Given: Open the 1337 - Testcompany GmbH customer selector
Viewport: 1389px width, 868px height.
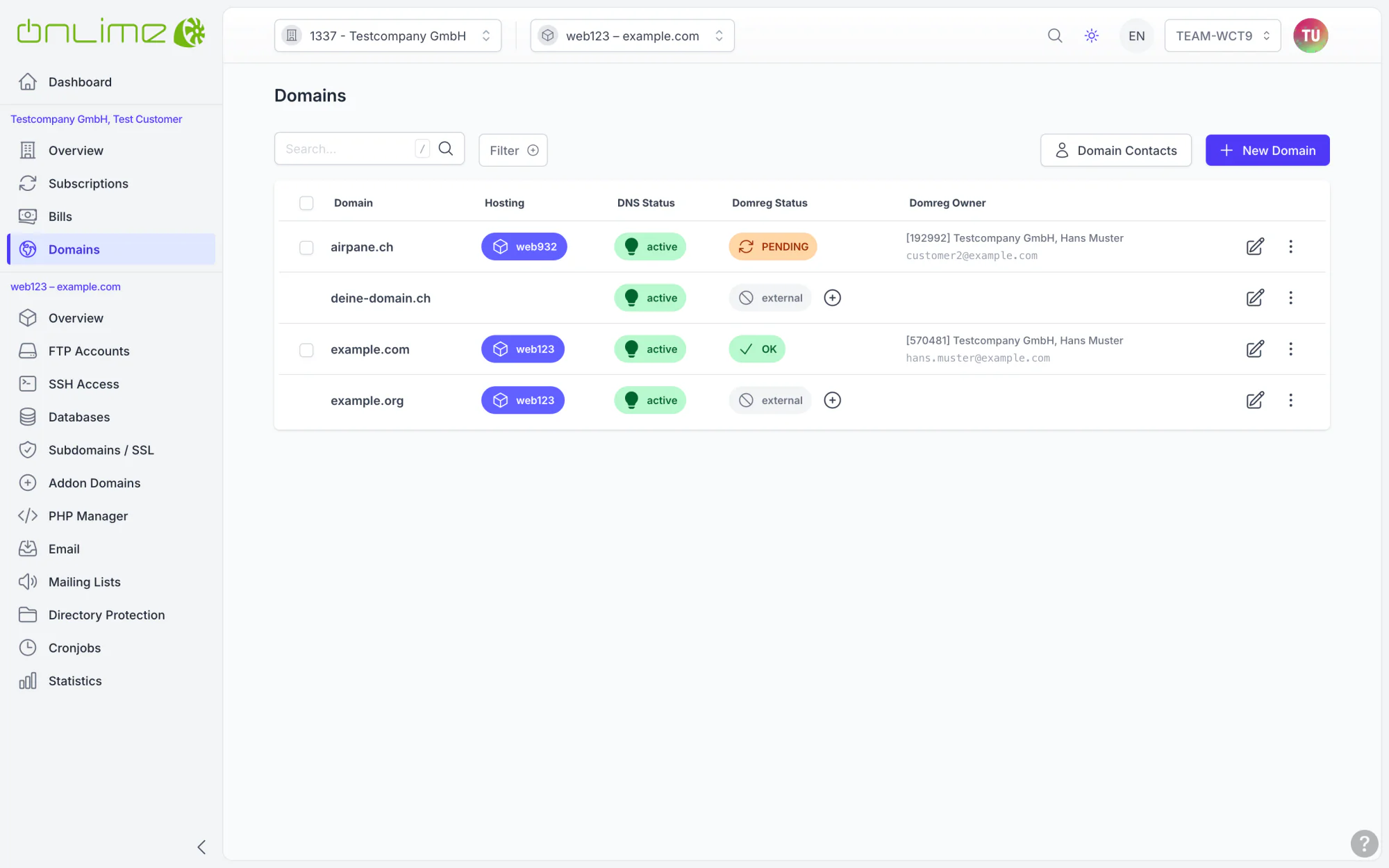Looking at the screenshot, I should pos(388,35).
